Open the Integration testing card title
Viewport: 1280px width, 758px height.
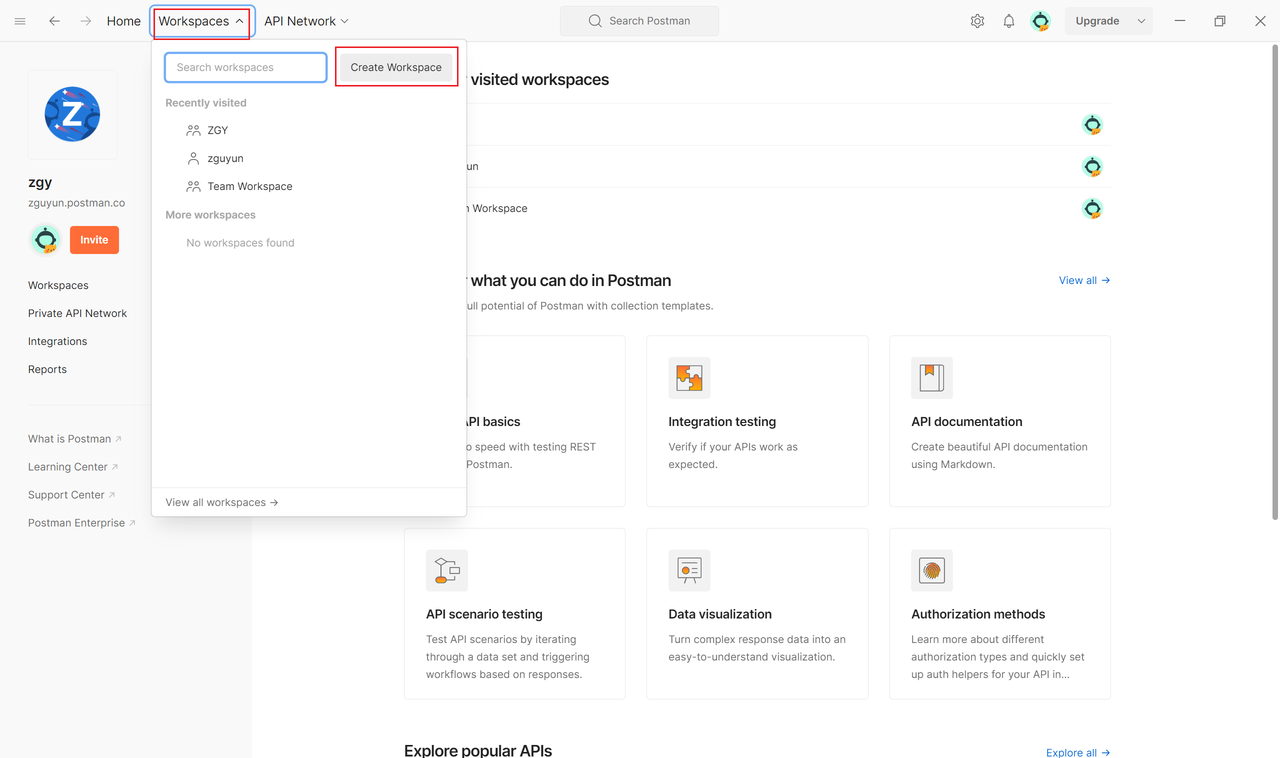[x=722, y=422]
